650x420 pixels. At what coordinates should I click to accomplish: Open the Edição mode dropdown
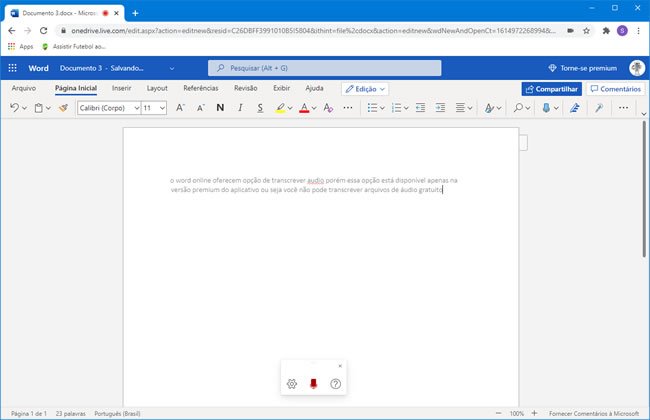[365, 88]
